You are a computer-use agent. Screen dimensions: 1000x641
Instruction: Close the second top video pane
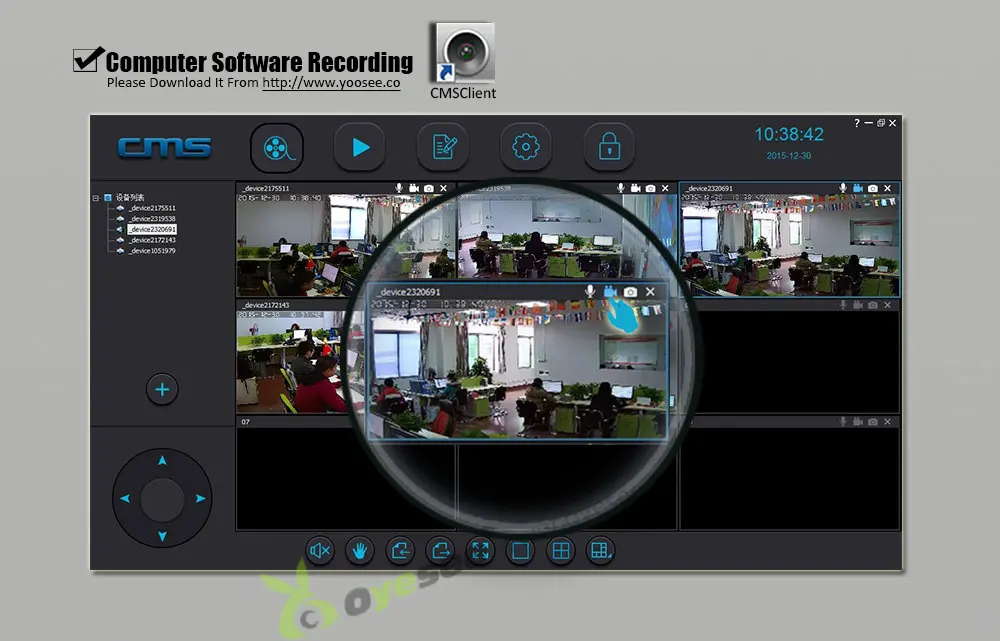point(665,188)
